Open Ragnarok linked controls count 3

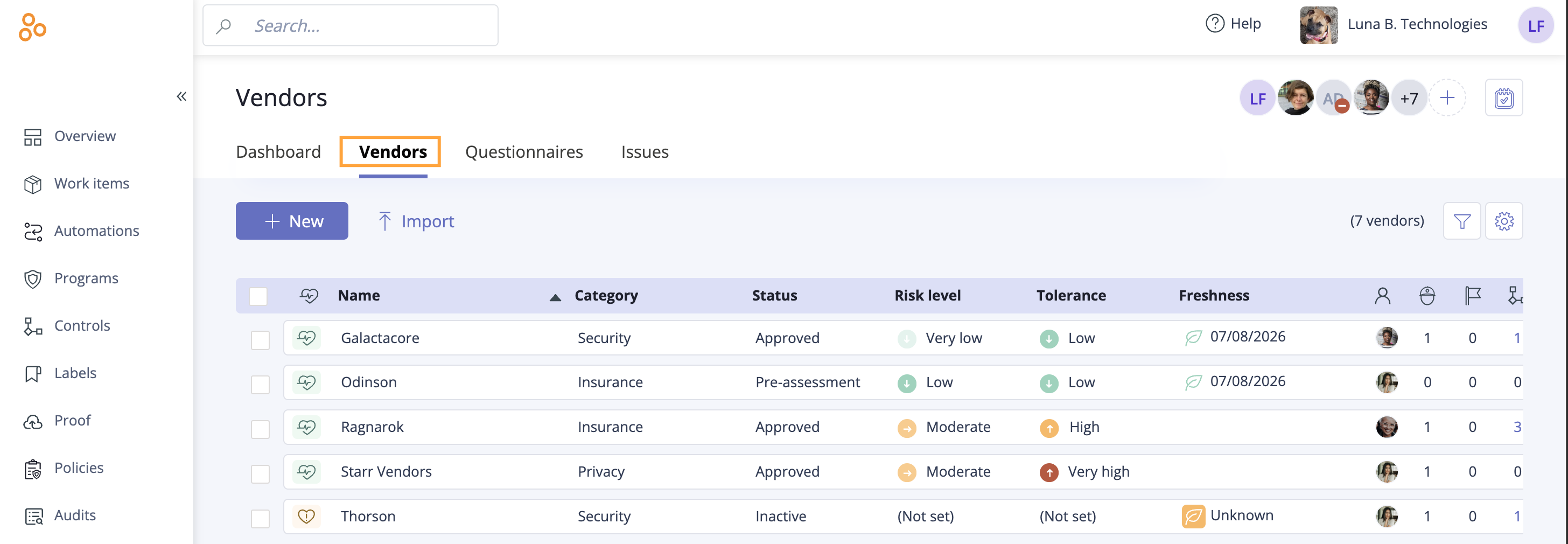pos(1517,427)
